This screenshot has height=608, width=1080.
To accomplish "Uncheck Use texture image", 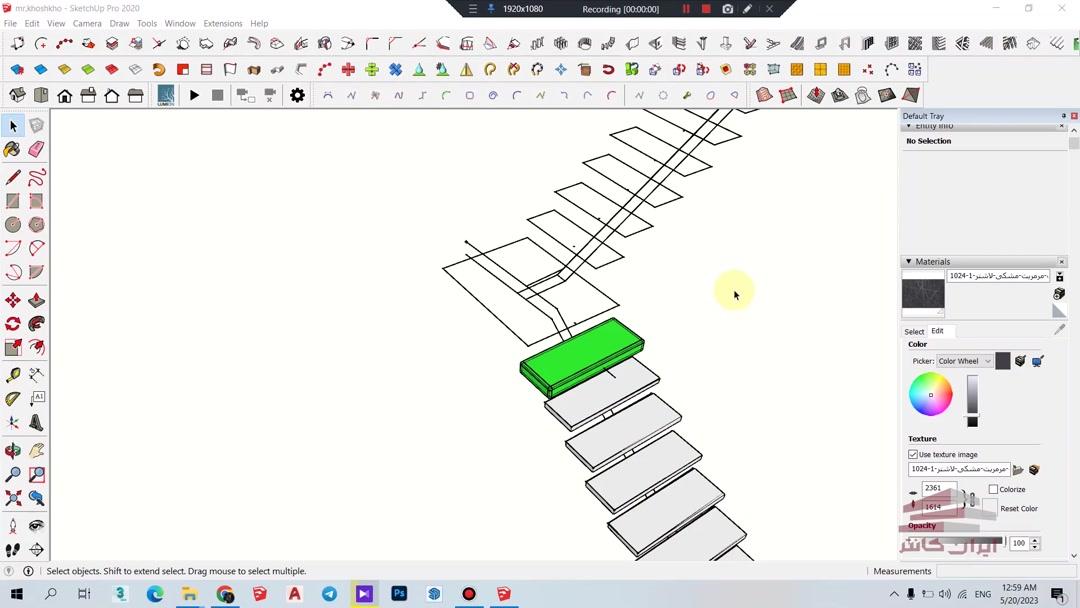I will pyautogui.click(x=913, y=454).
